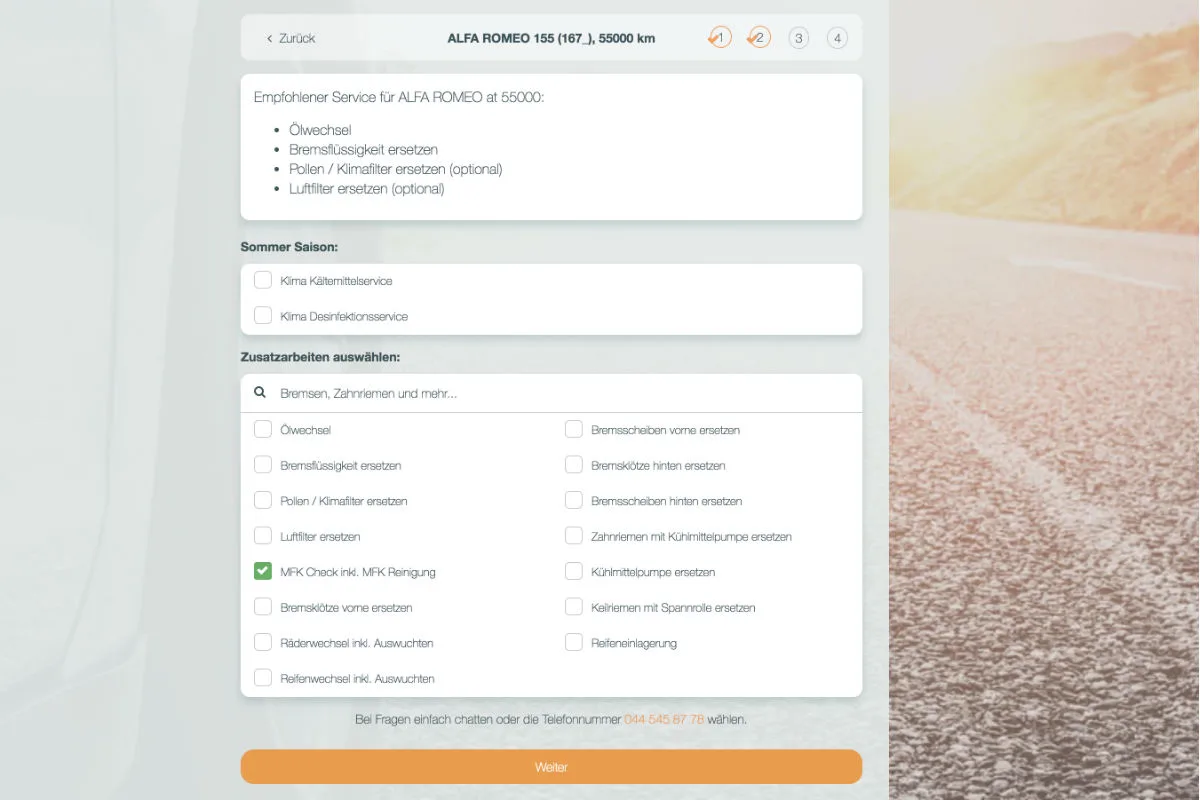Tick Keilriemen mit Spannrolle ersetzen checkbox

(x=574, y=606)
